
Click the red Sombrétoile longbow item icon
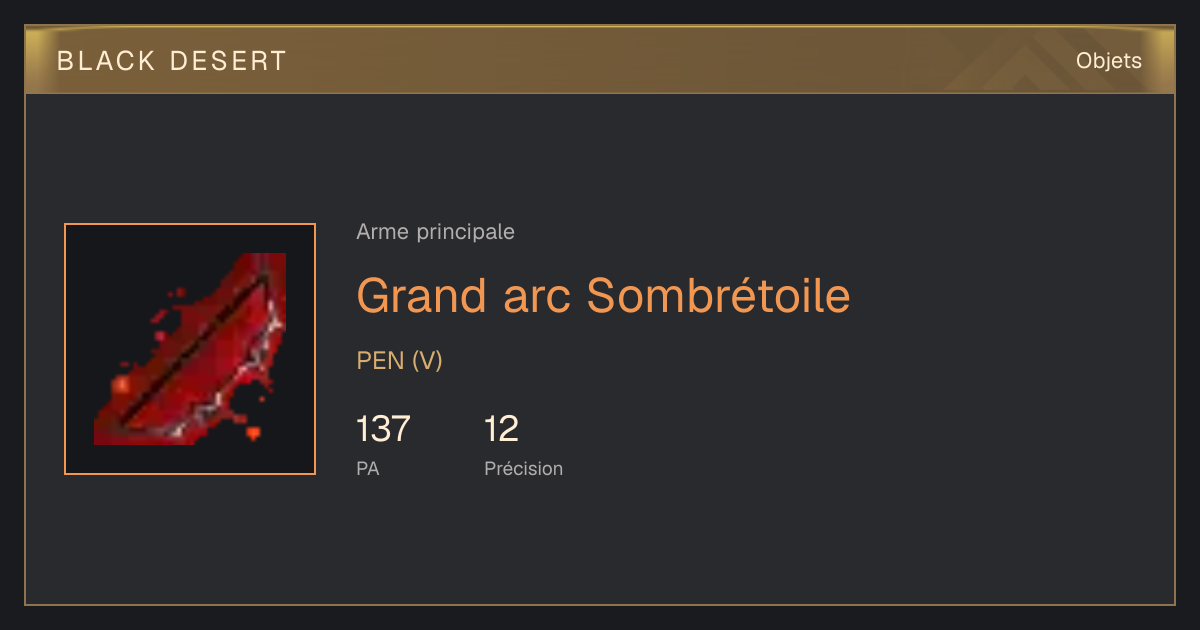(190, 349)
